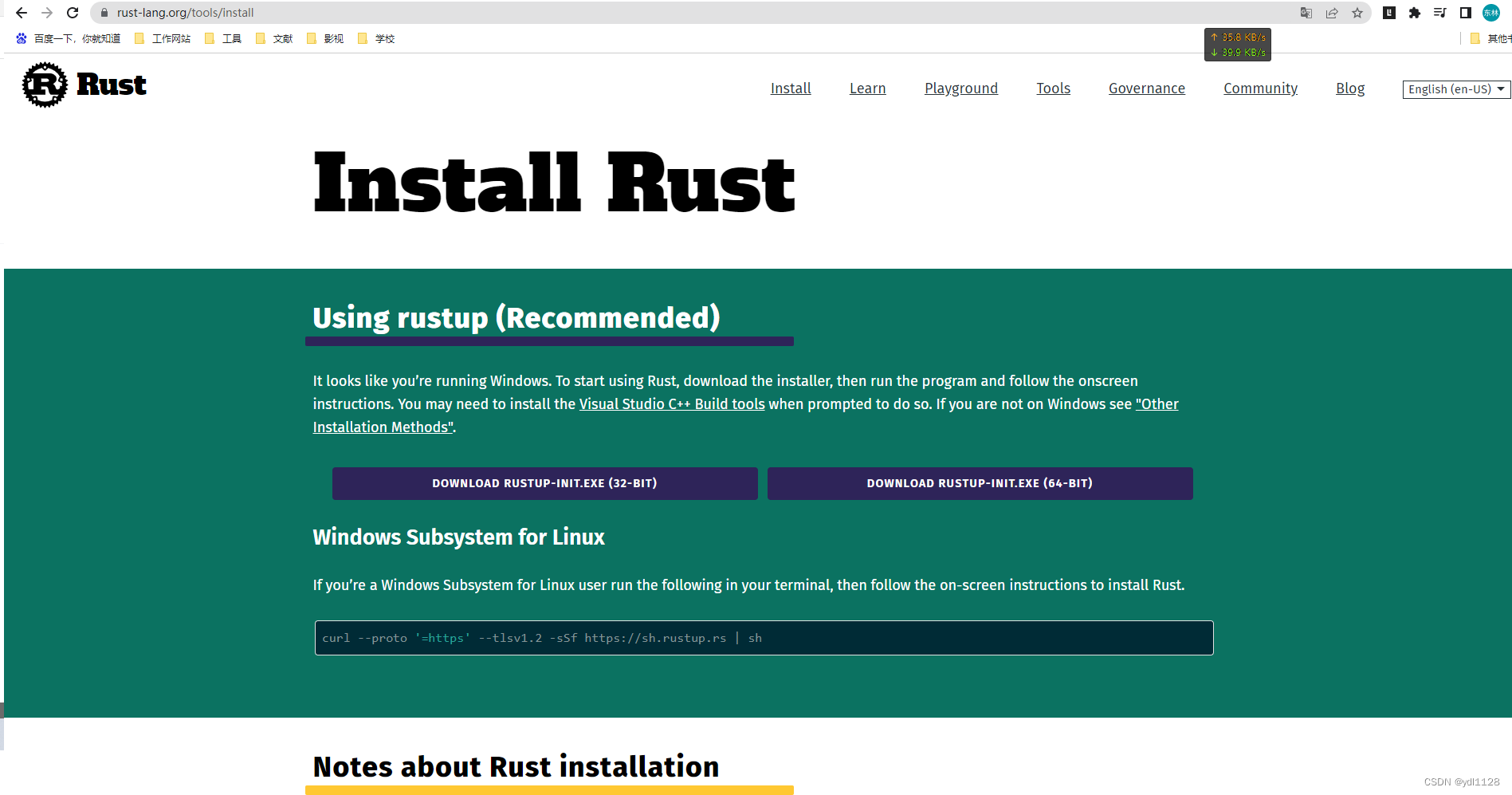
Task: Download rustup-init.exe 32-bit
Action: coord(544,483)
